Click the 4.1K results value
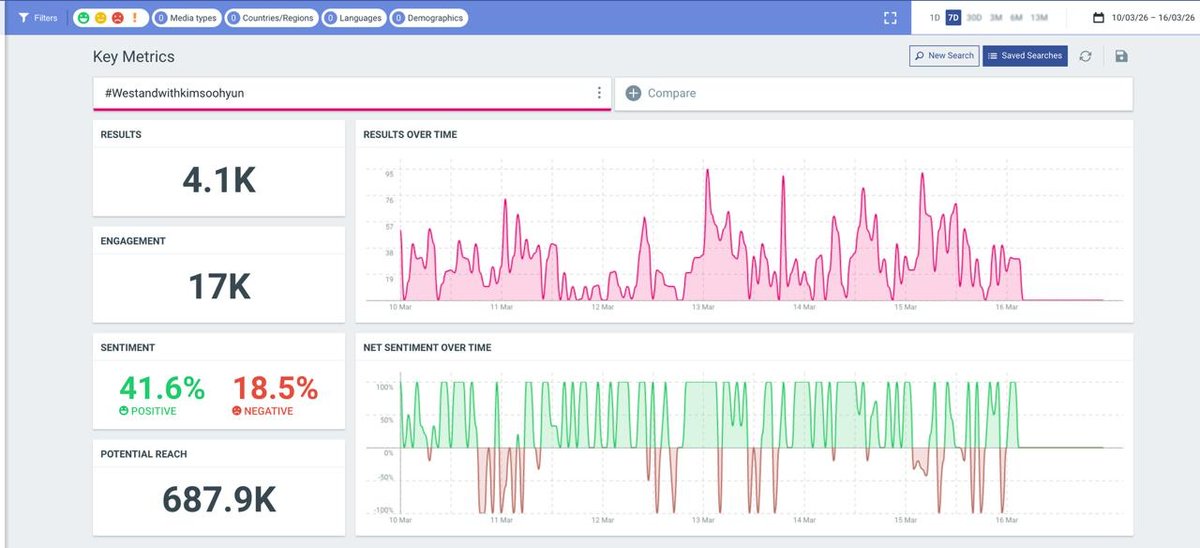1200x548 pixels. coord(219,179)
